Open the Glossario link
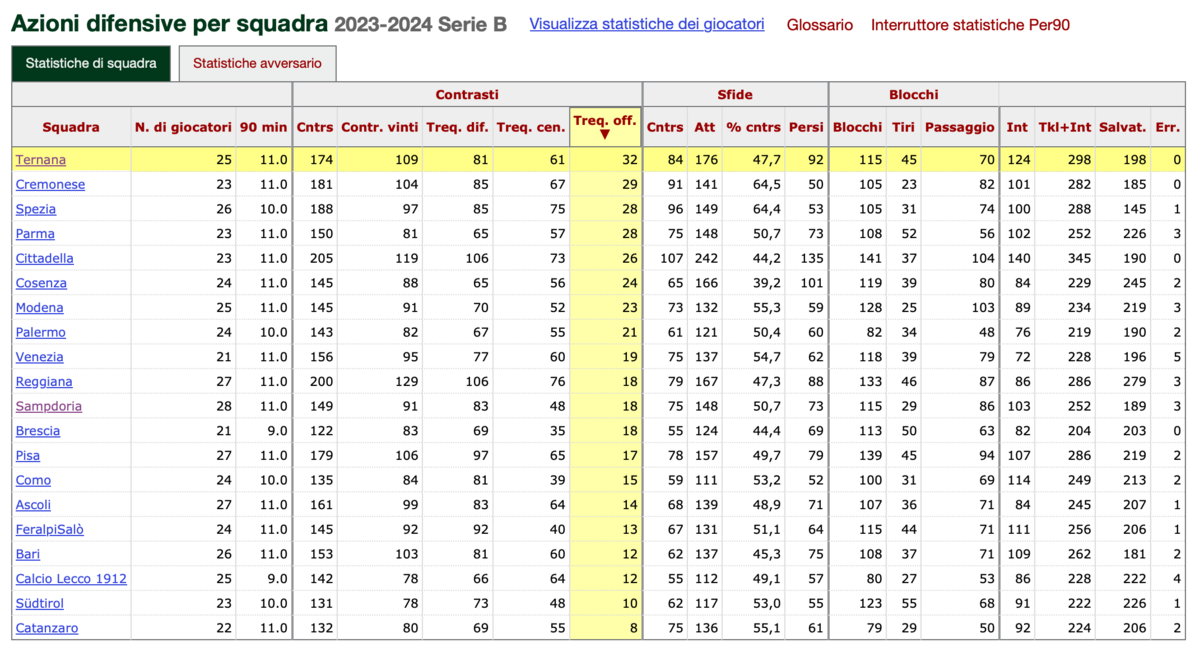Image resolution: width=1200 pixels, height=652 pixels. click(820, 25)
